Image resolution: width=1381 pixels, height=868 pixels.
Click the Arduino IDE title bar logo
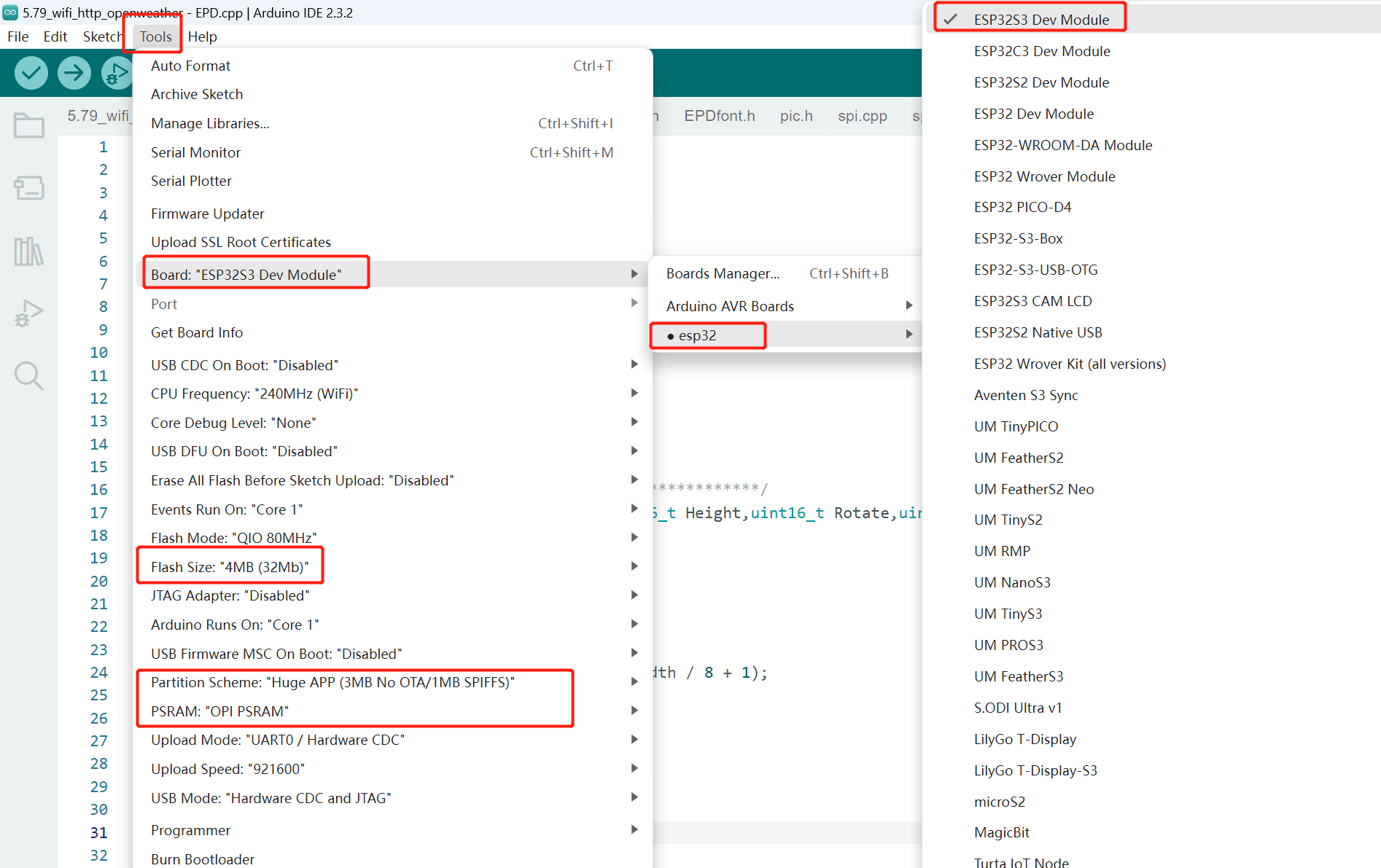pyautogui.click(x=10, y=12)
